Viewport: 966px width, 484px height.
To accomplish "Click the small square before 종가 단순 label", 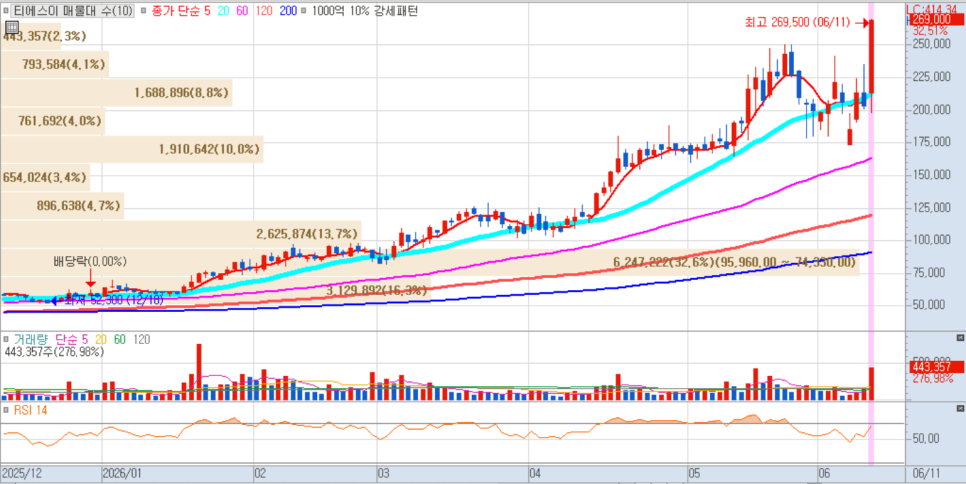I will 144,11.
